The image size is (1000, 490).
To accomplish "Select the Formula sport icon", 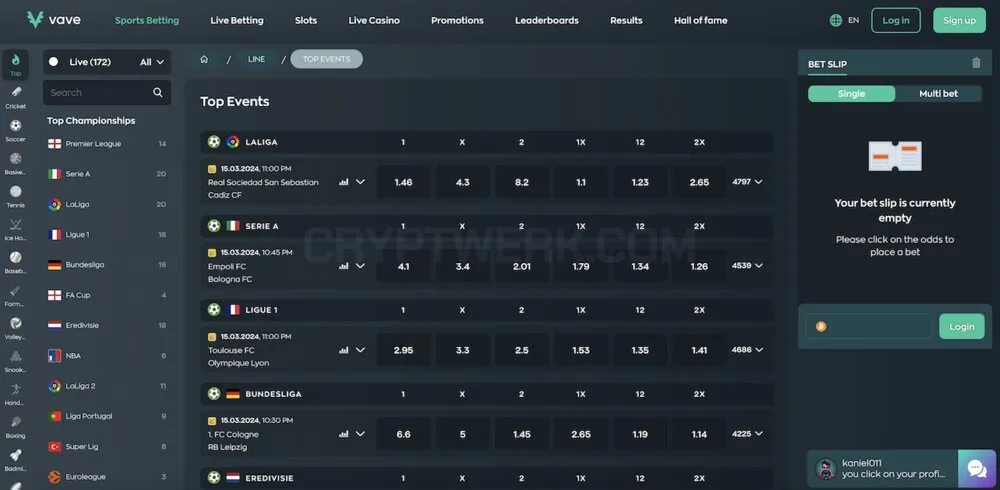I will tap(15, 290).
